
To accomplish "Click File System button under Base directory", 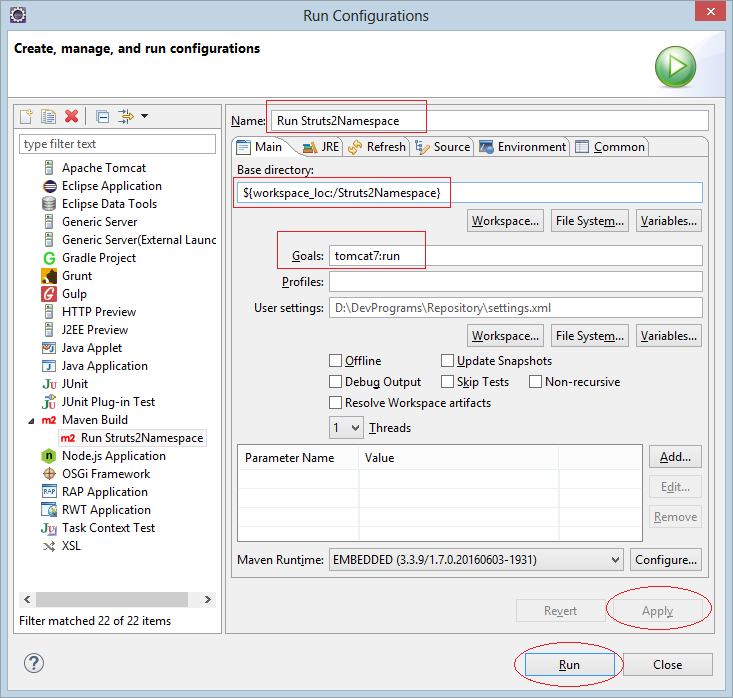I will point(590,221).
